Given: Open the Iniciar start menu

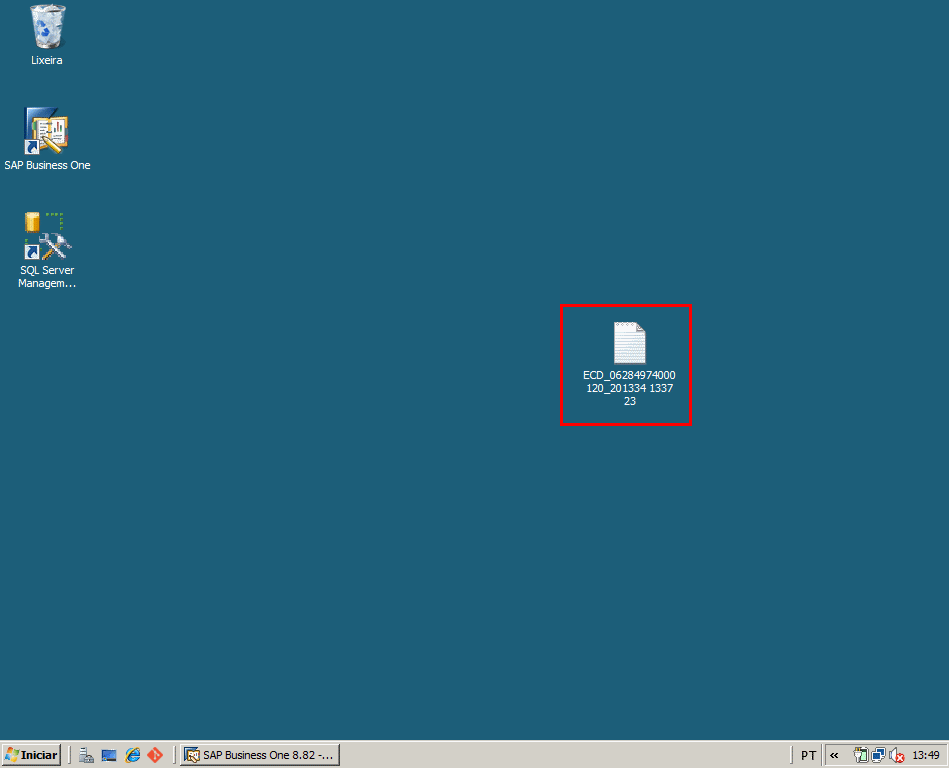Looking at the screenshot, I should click(x=31, y=755).
